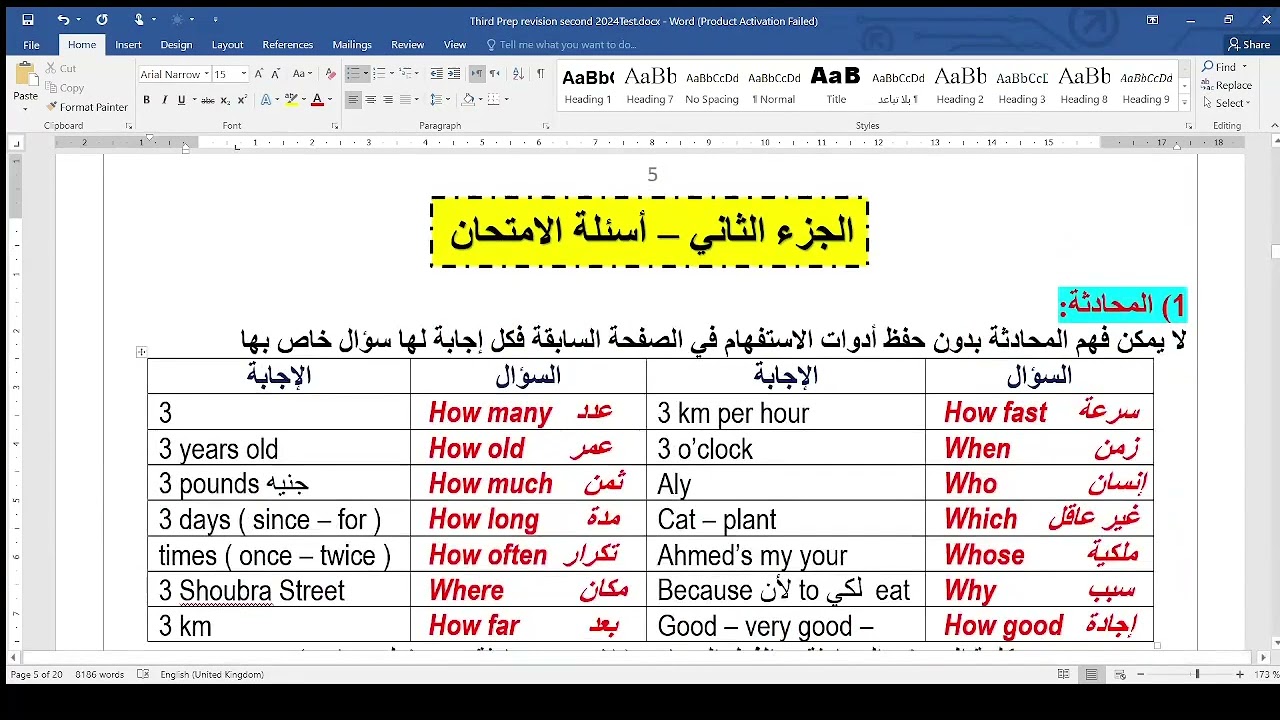Click the Cut command

coord(60,69)
